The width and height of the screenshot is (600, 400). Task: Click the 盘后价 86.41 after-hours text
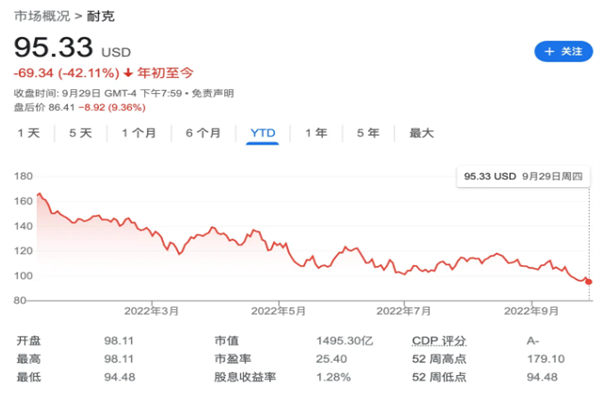[44, 108]
